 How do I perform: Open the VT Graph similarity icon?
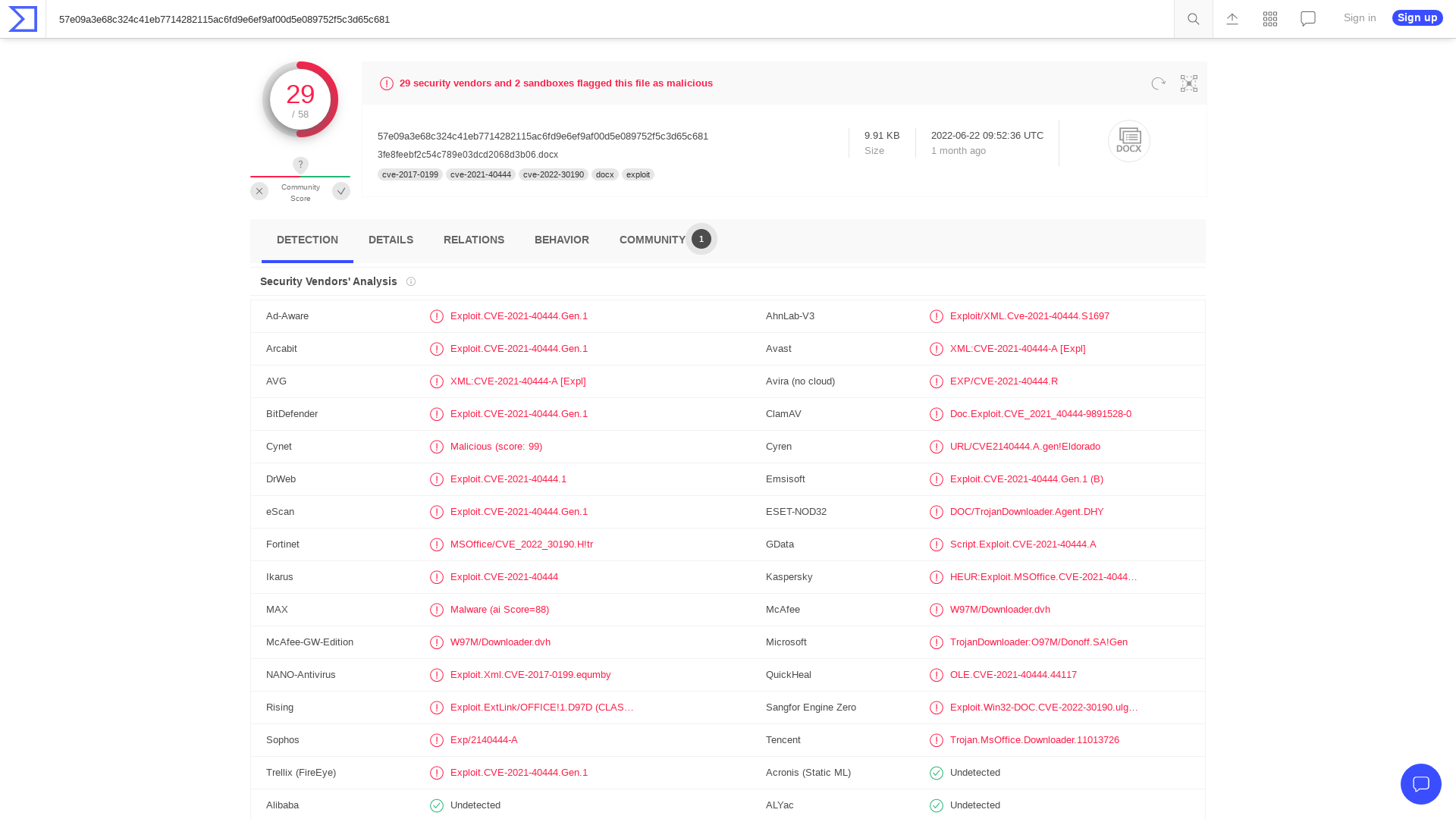click(x=1188, y=83)
